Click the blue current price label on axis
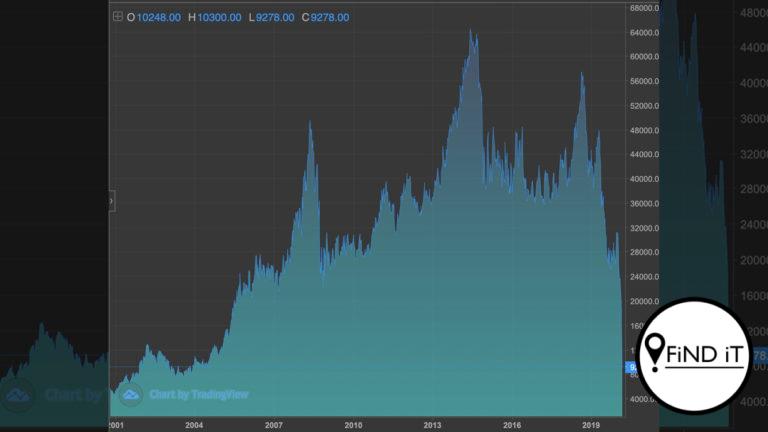Screen dimensions: 768x432 pyautogui.click(x=631, y=367)
